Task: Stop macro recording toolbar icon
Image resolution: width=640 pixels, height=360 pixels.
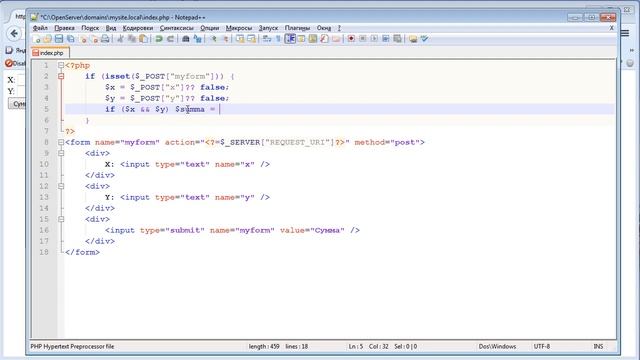Action: 362,39
